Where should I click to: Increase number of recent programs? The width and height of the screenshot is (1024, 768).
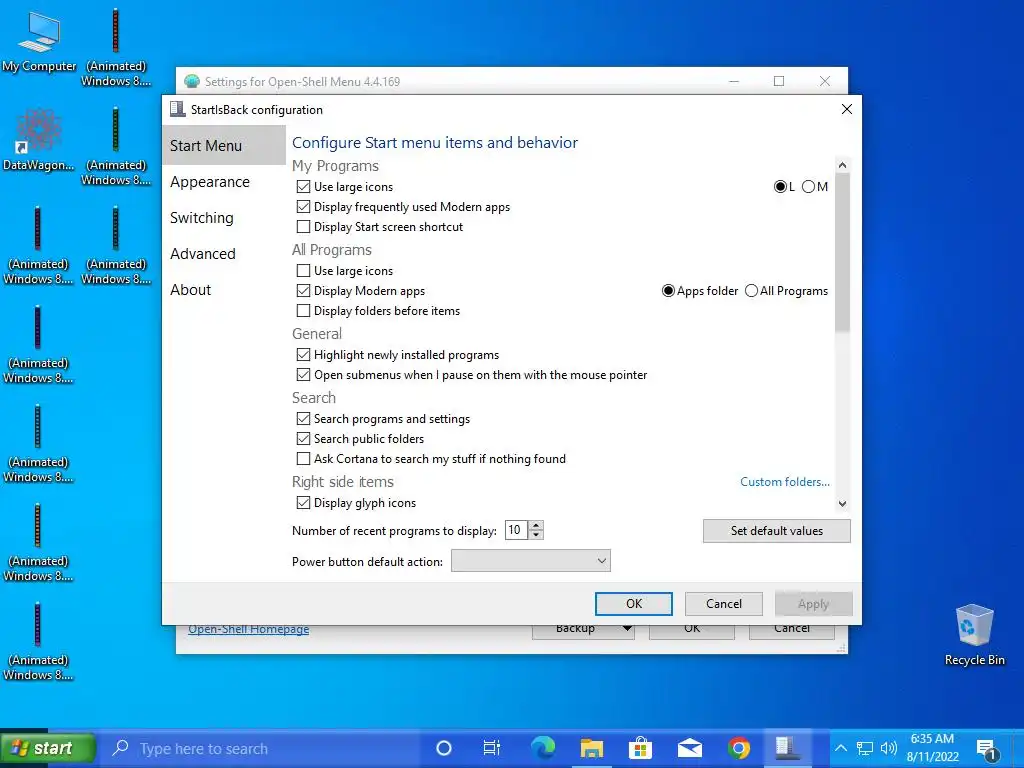click(536, 525)
